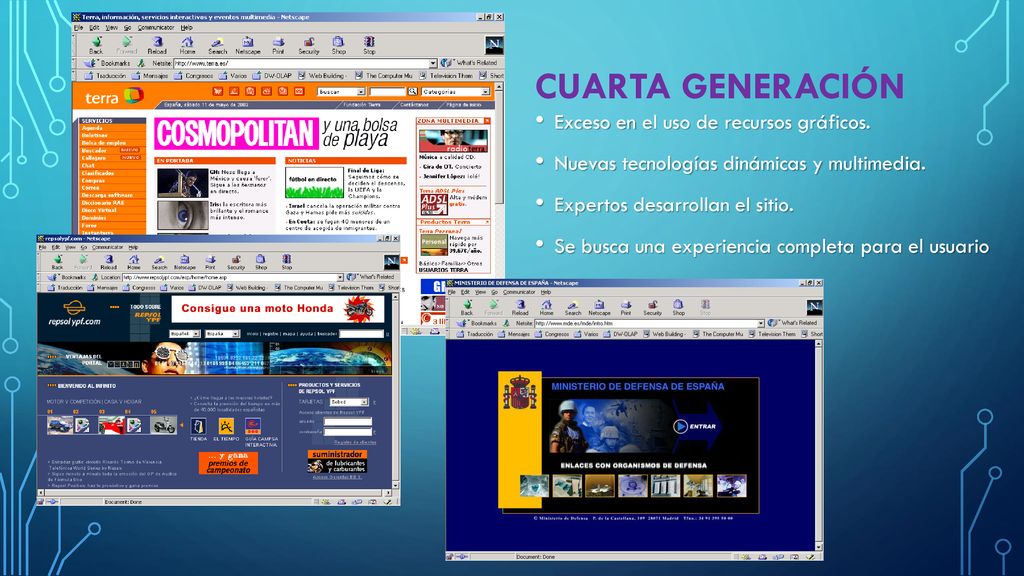This screenshot has height=576, width=1024.
Task: Click the Reload icon in Repsol window
Action: [108, 260]
